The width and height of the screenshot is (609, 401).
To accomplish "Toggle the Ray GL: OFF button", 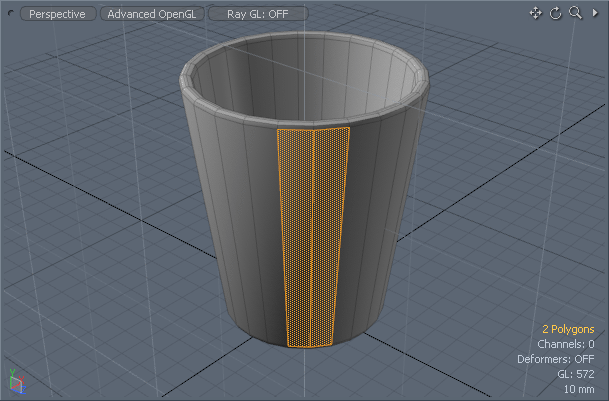I will [258, 14].
